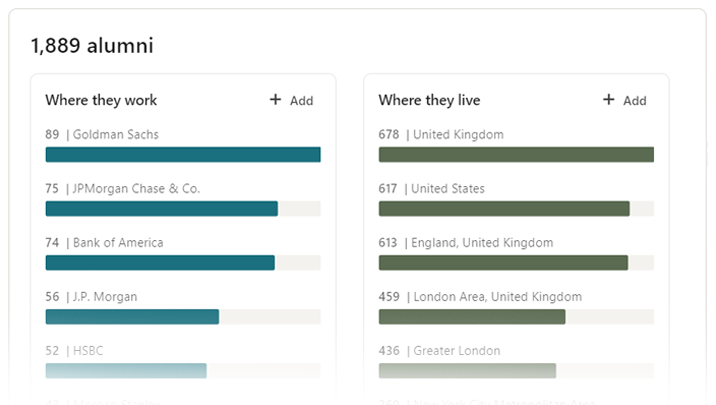Select the 678 United Kingdom bar
The height and width of the screenshot is (405, 716).
click(516, 154)
